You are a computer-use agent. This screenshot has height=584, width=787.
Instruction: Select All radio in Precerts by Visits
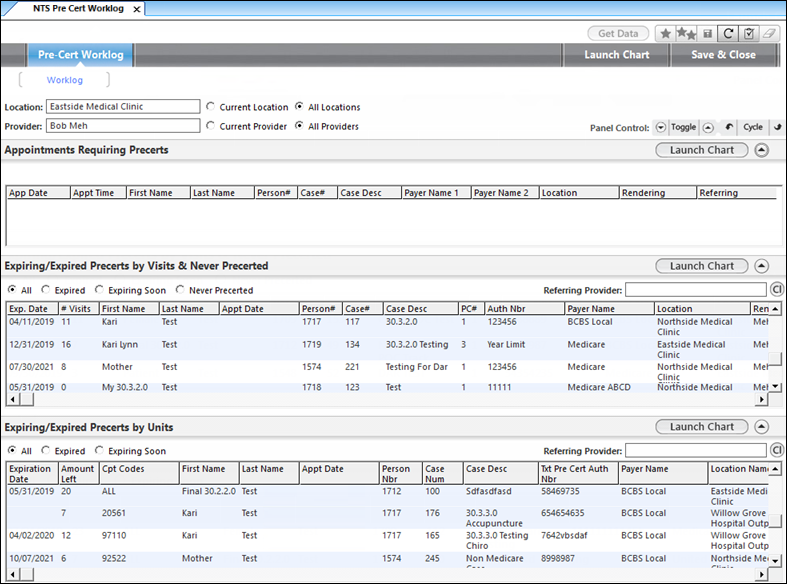tap(12, 289)
